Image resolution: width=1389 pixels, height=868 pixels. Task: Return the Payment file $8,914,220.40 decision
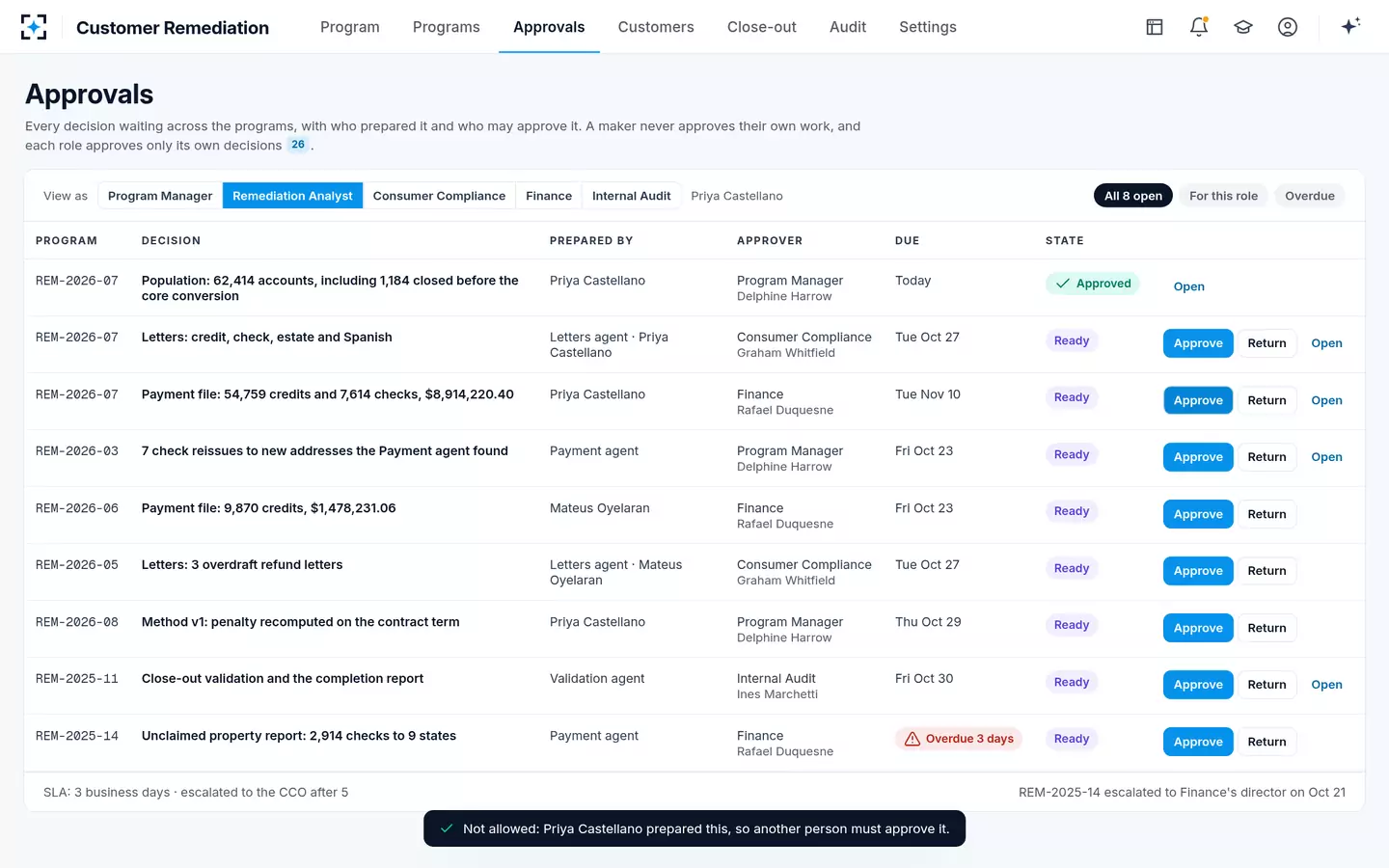click(1266, 400)
